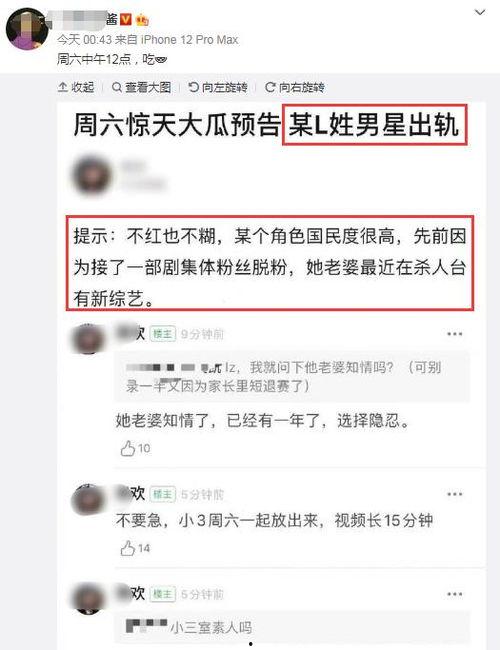Rotate image left with 向左旋转
500x650 pixels.
tap(218, 87)
